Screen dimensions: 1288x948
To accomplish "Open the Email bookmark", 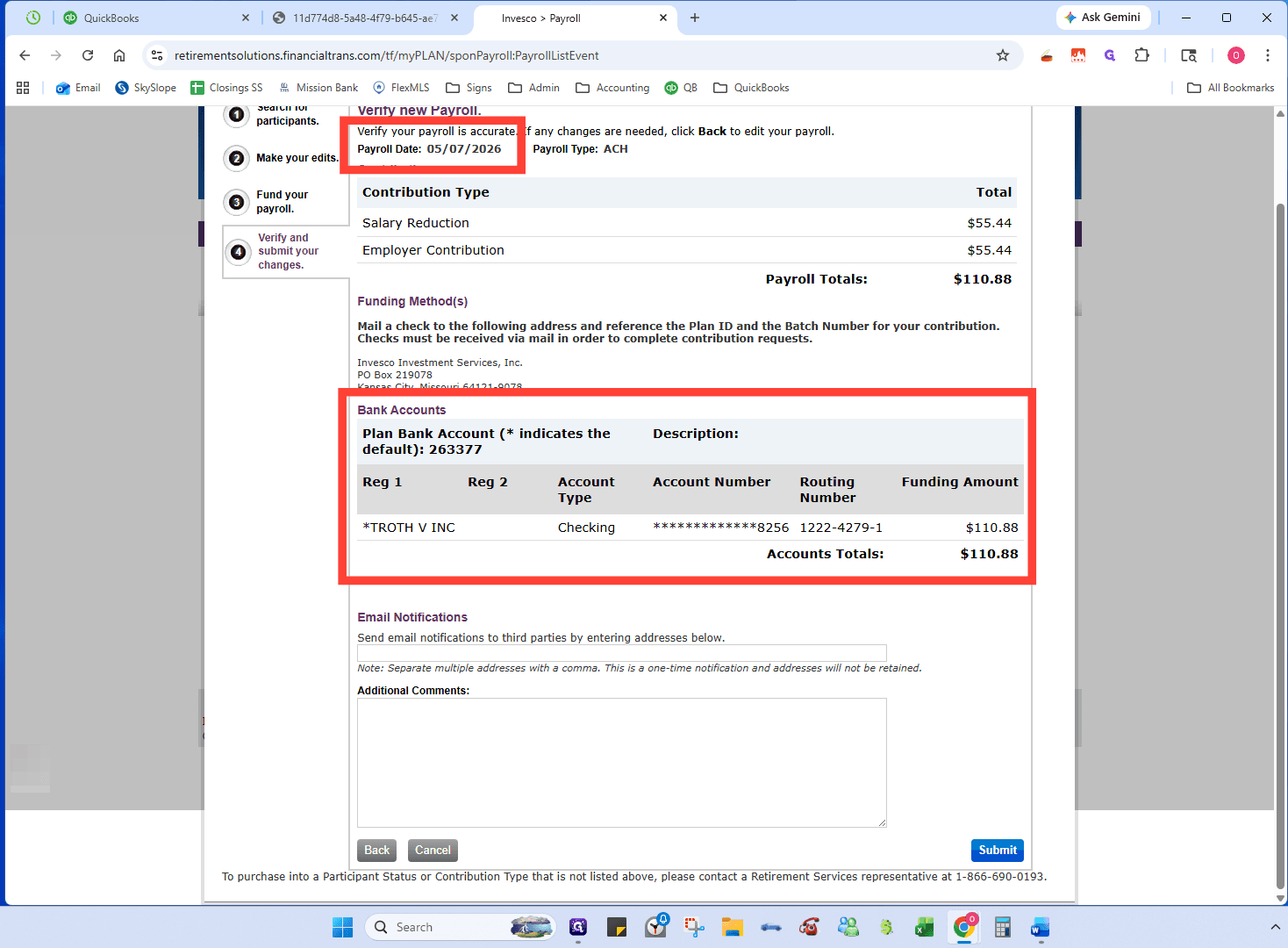I will tap(78, 88).
